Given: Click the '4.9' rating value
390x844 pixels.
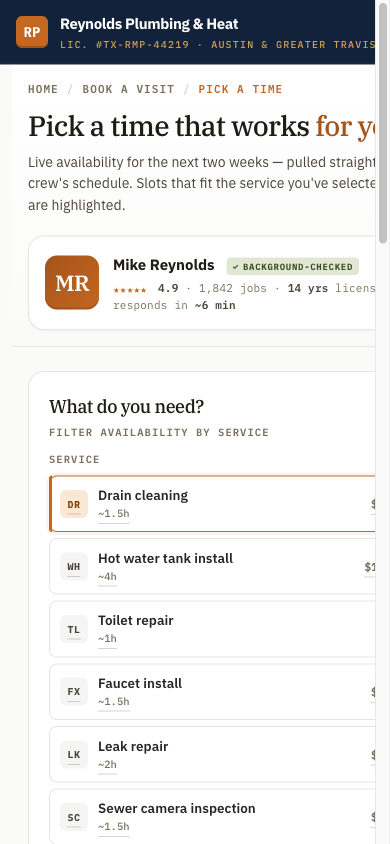Looking at the screenshot, I should pyautogui.click(x=168, y=289).
